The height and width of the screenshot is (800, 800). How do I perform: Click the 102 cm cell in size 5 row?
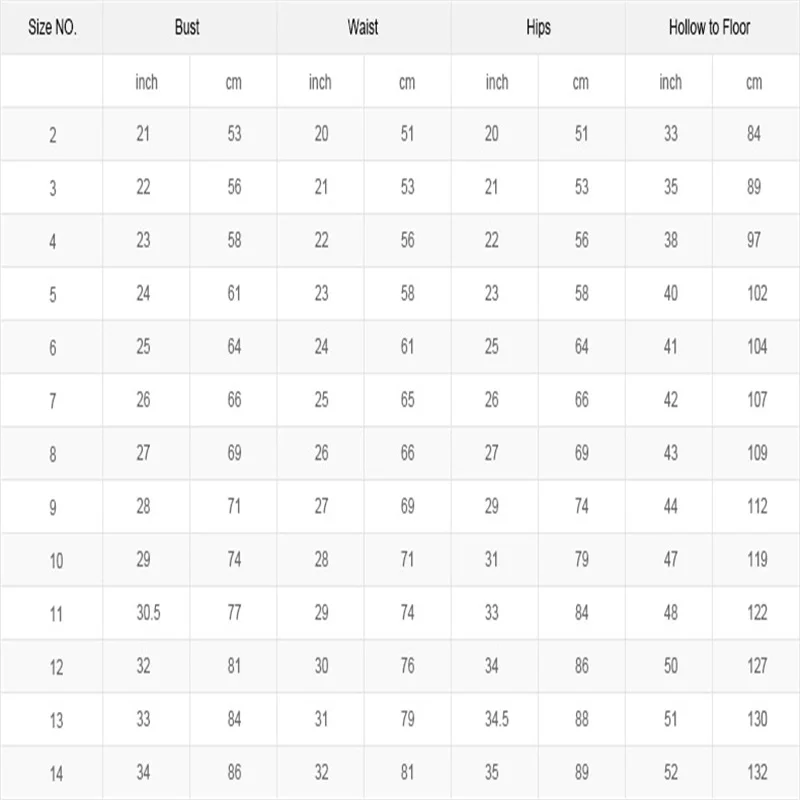(x=756, y=294)
